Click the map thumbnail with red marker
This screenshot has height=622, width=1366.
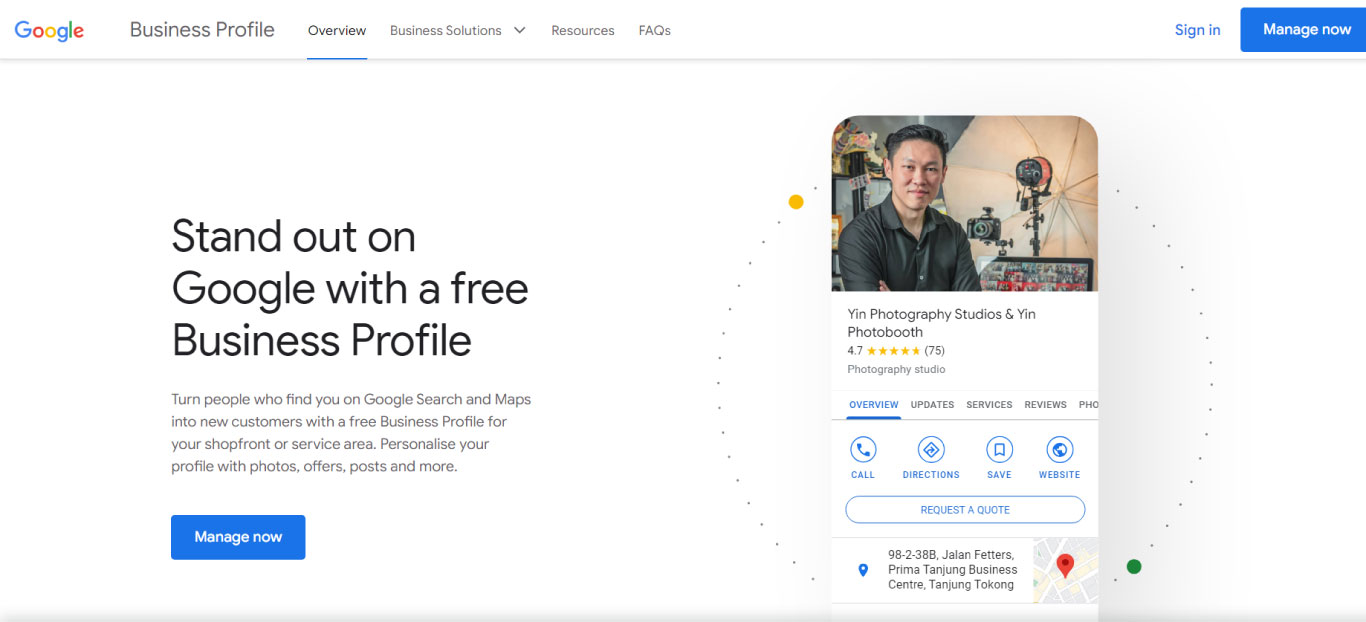pyautogui.click(x=1065, y=570)
